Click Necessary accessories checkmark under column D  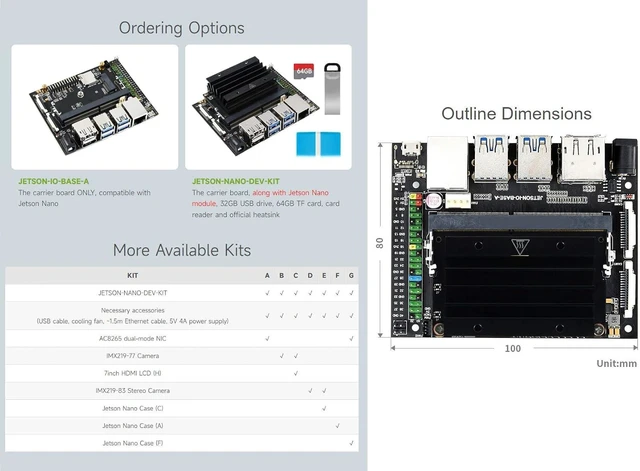pyautogui.click(x=310, y=315)
